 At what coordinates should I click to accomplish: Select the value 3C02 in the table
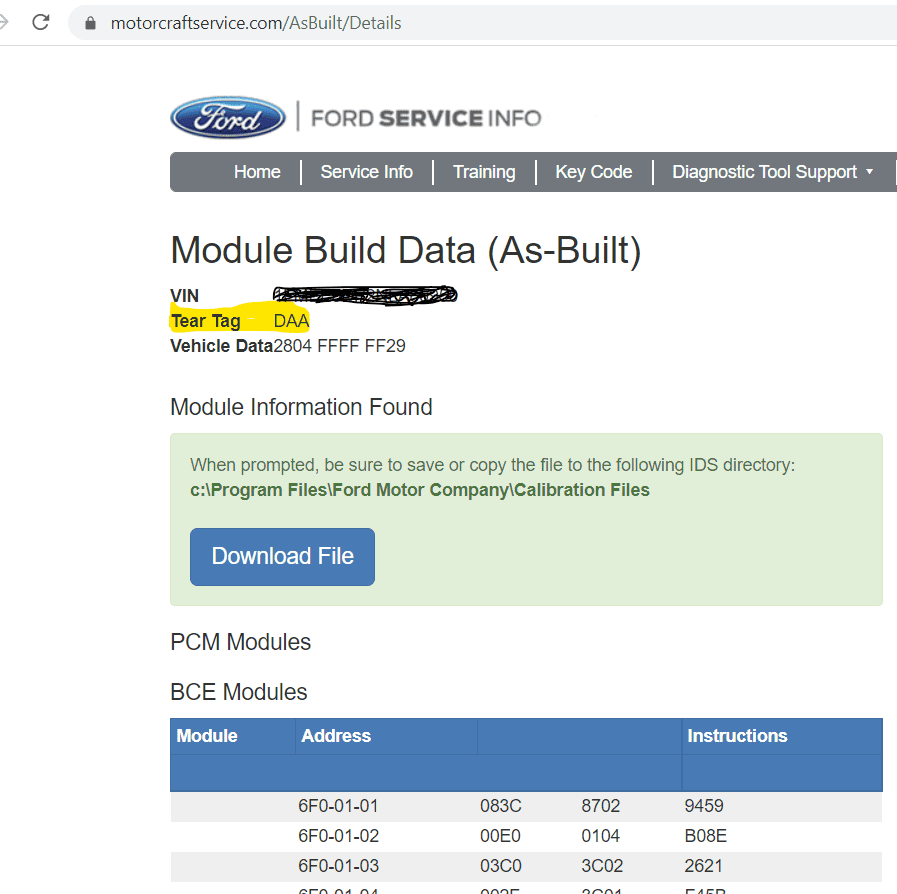(x=602, y=865)
